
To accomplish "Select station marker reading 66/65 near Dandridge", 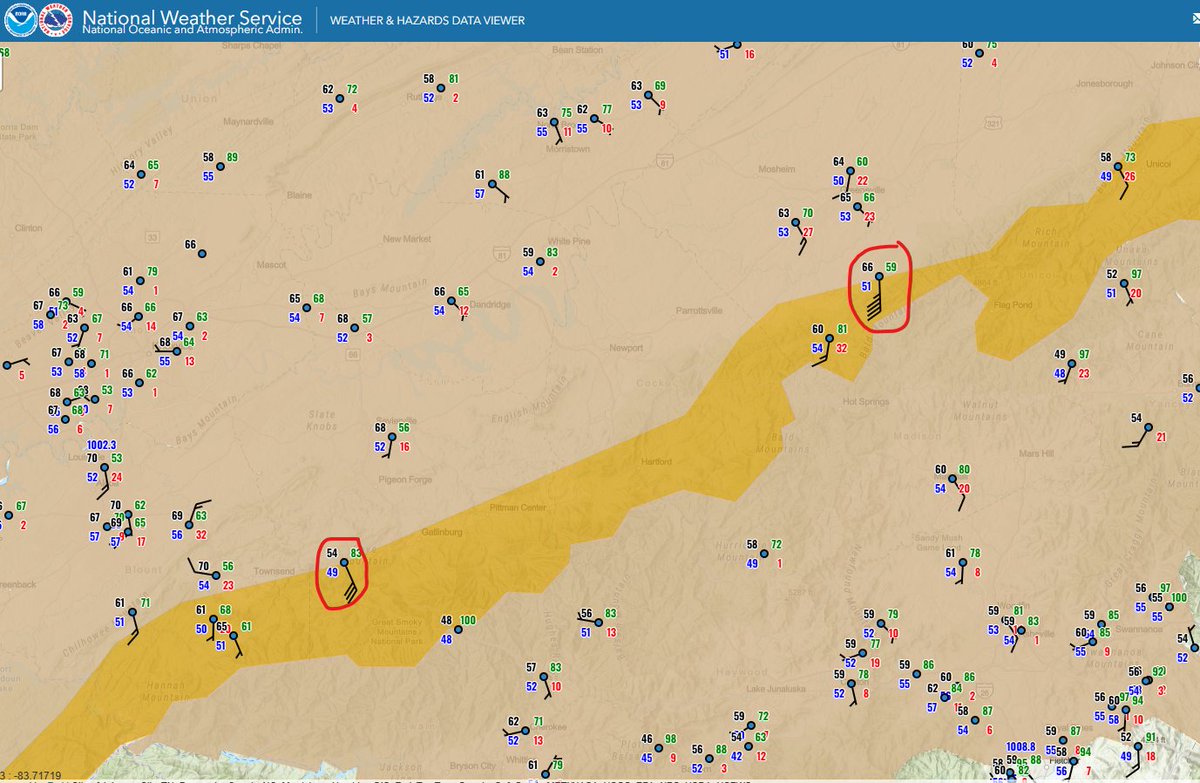I will pos(451,301).
